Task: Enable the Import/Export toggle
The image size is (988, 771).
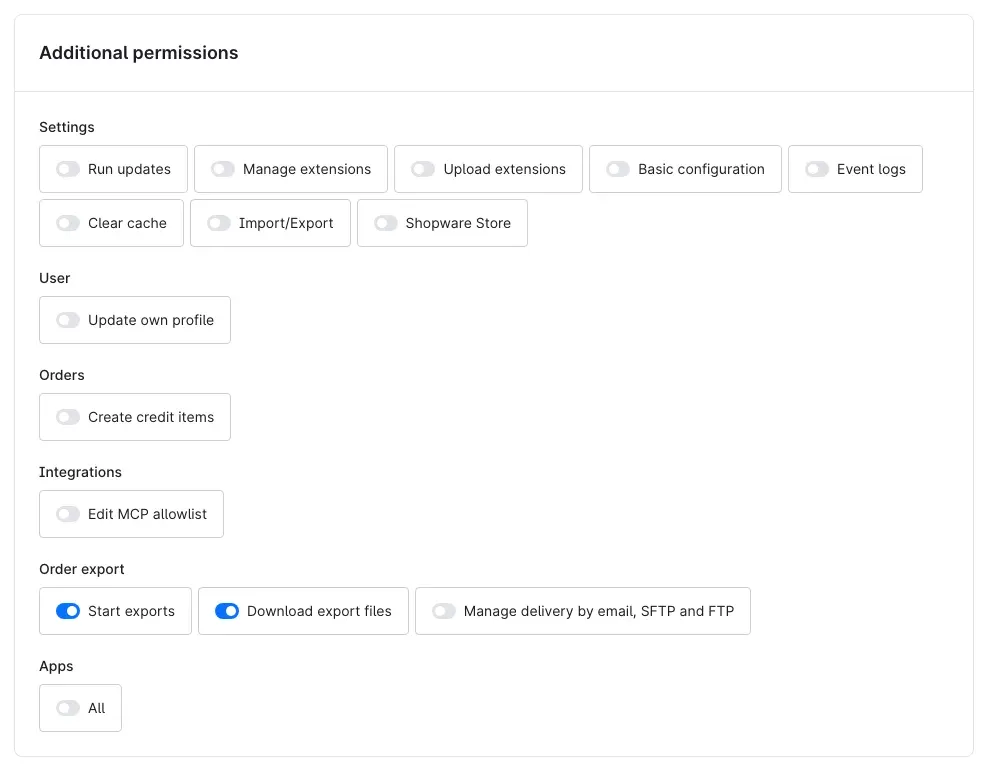Action: tap(219, 223)
